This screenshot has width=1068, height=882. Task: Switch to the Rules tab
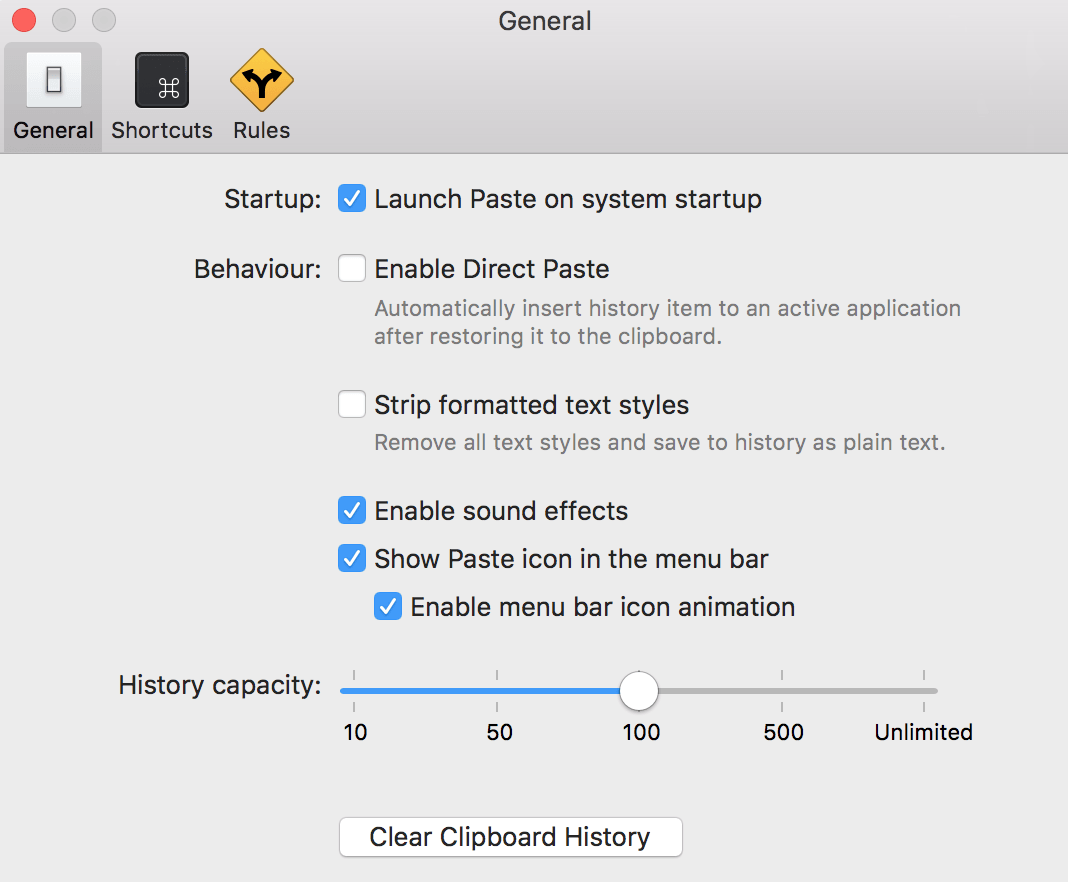261,95
